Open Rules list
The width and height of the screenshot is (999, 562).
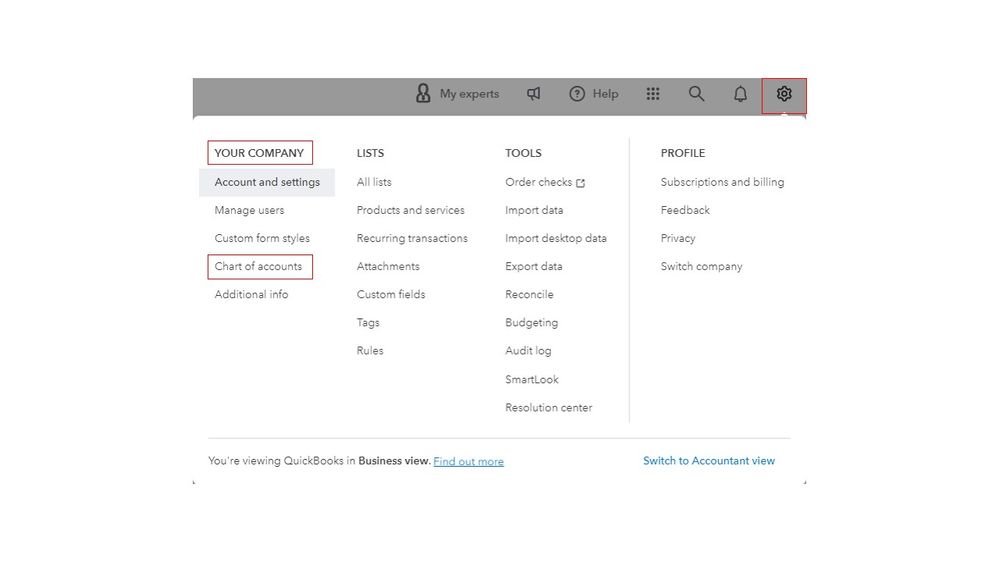(x=370, y=350)
